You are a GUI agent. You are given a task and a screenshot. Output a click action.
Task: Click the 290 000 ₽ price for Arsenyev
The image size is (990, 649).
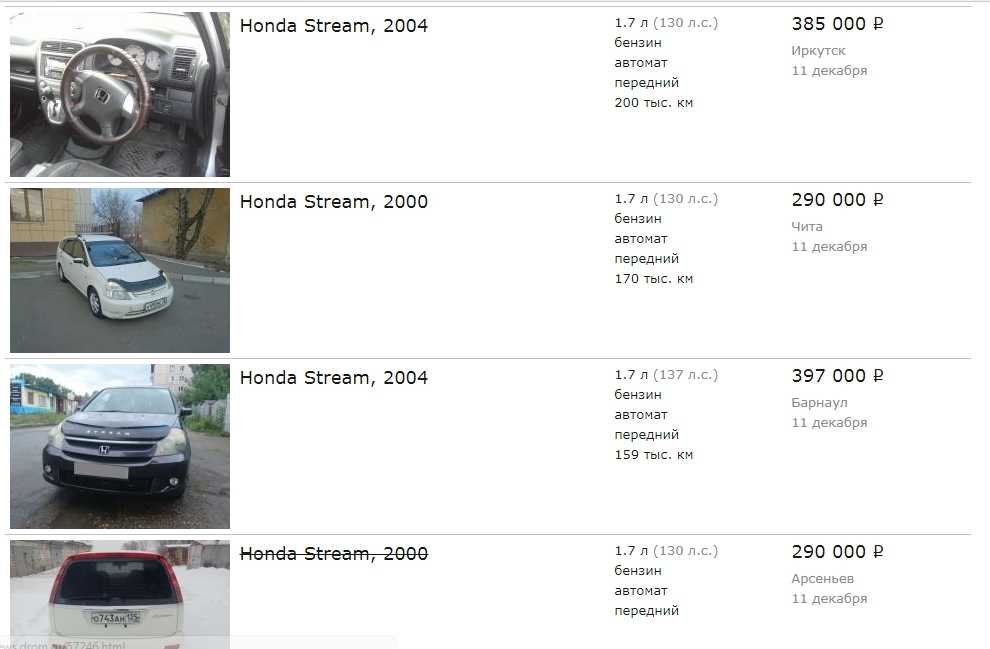(837, 552)
